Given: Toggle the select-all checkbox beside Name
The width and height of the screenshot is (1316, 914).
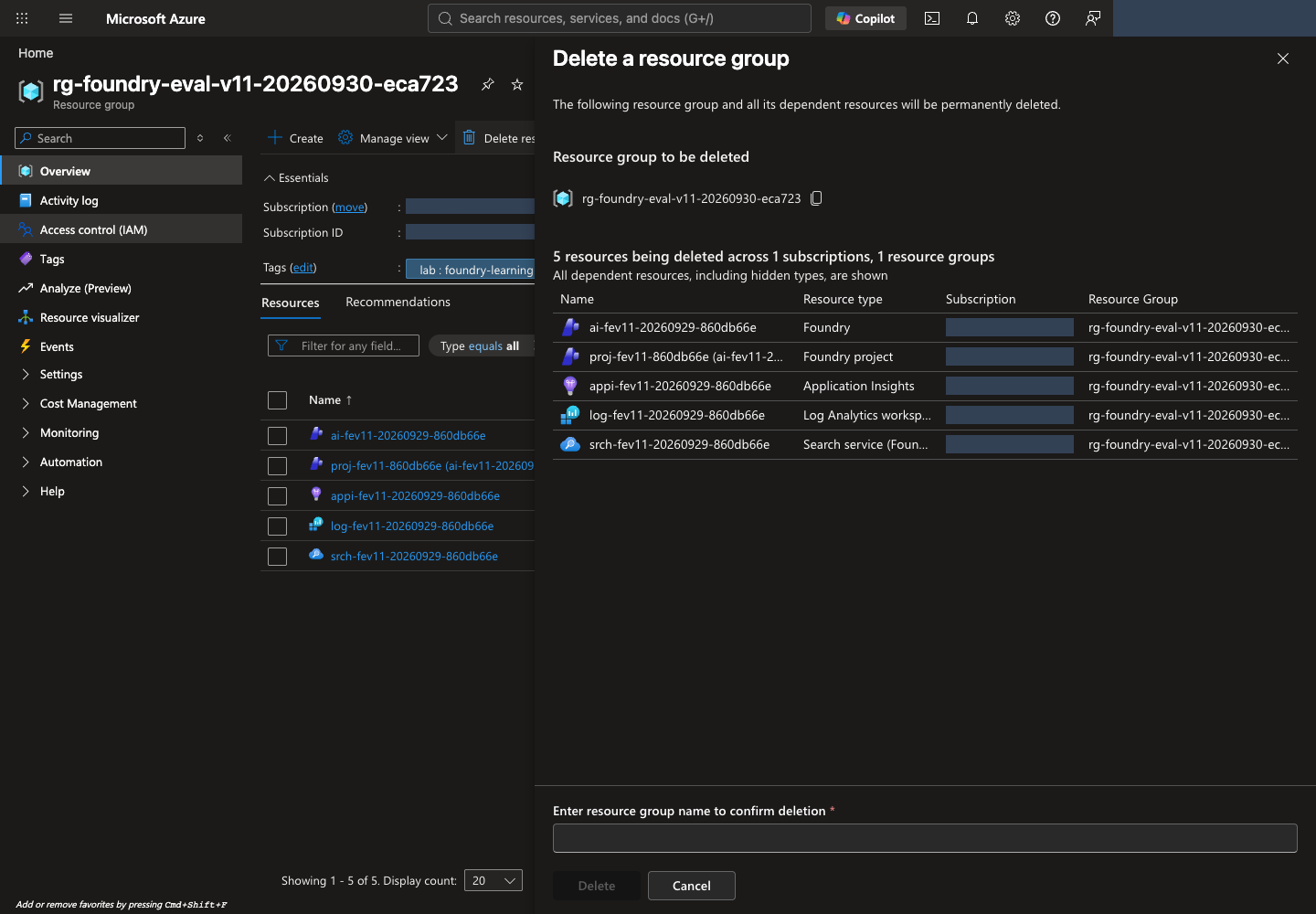Looking at the screenshot, I should [x=278, y=400].
